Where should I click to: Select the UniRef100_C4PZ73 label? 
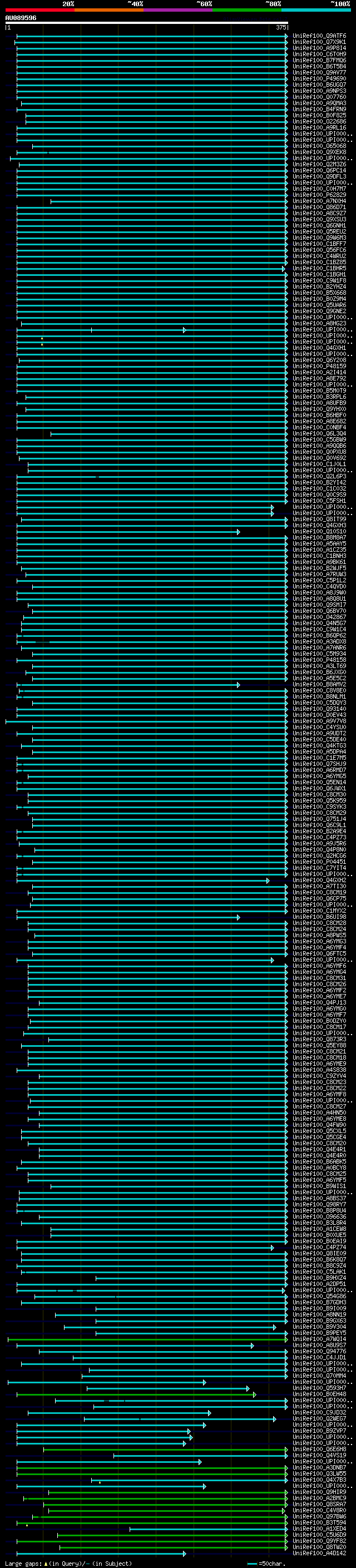tap(319, 837)
